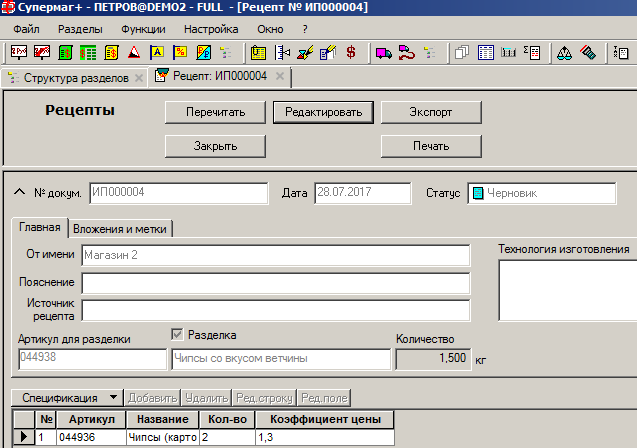Click the Артикул для разделки field 044938

pyautogui.click(x=93, y=359)
